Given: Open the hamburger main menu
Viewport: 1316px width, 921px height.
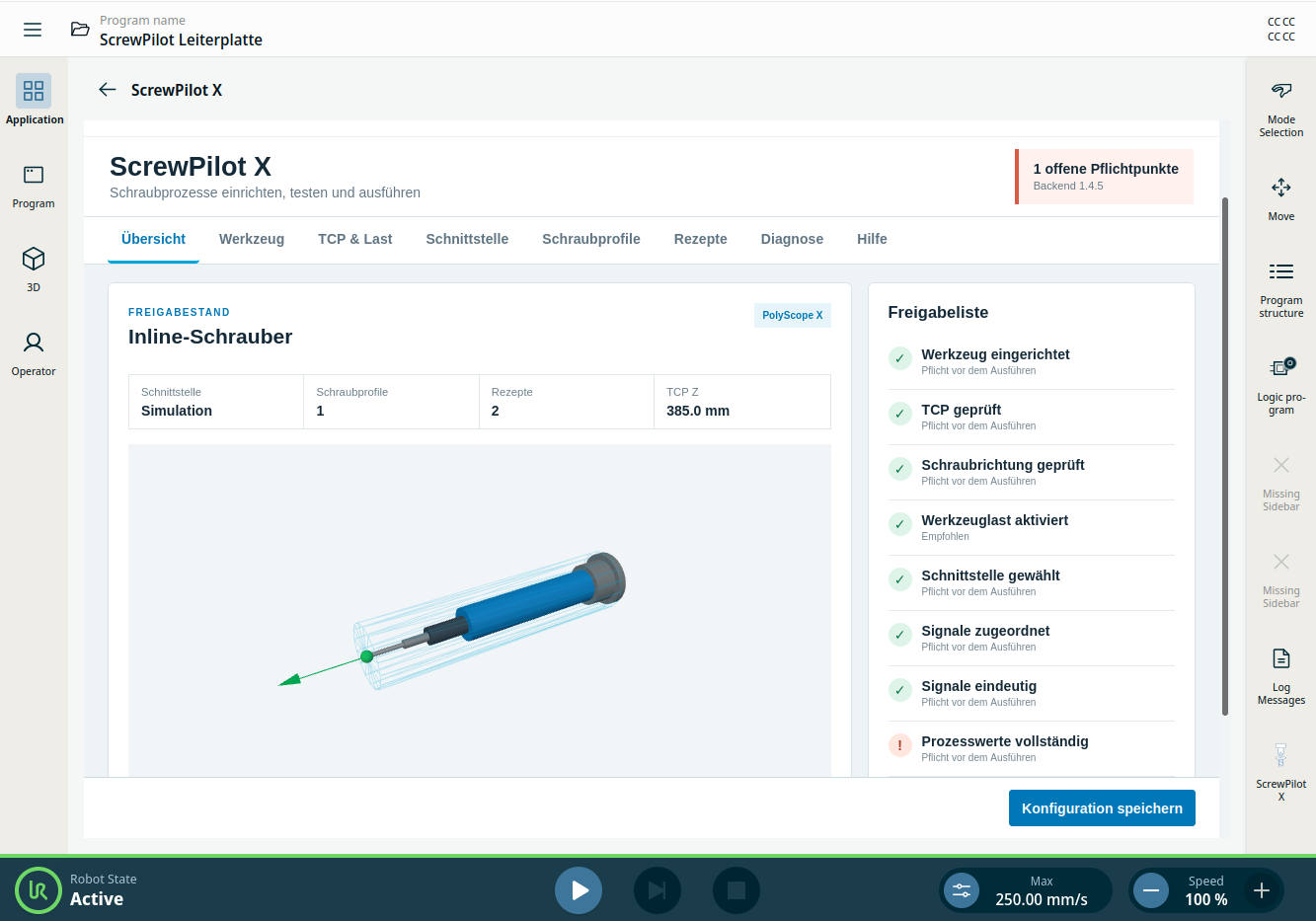Looking at the screenshot, I should tap(33, 30).
